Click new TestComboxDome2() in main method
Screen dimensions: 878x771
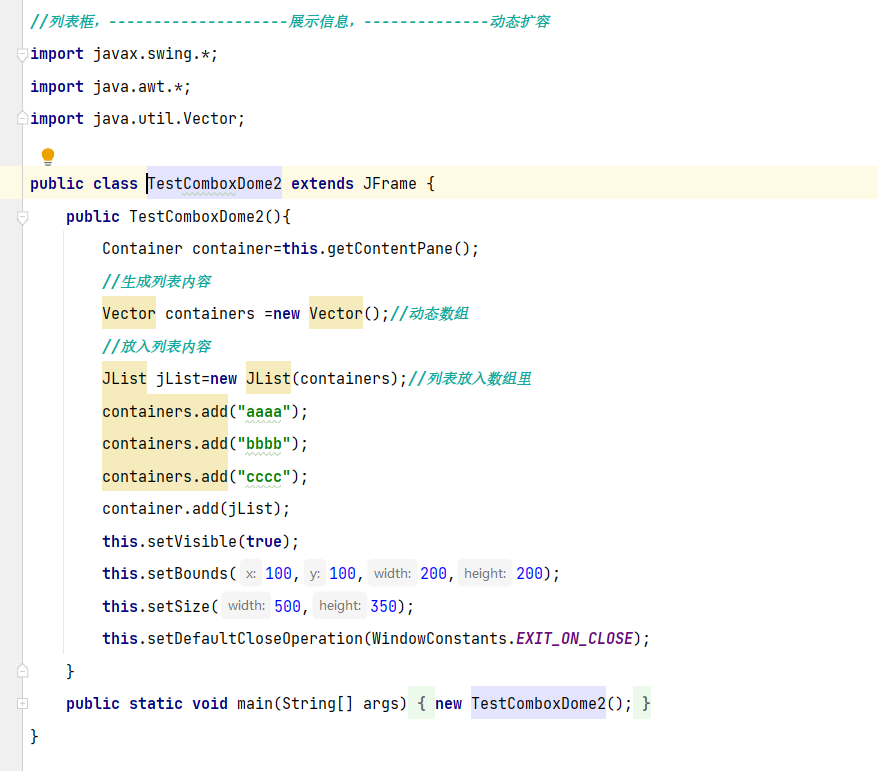(x=529, y=703)
